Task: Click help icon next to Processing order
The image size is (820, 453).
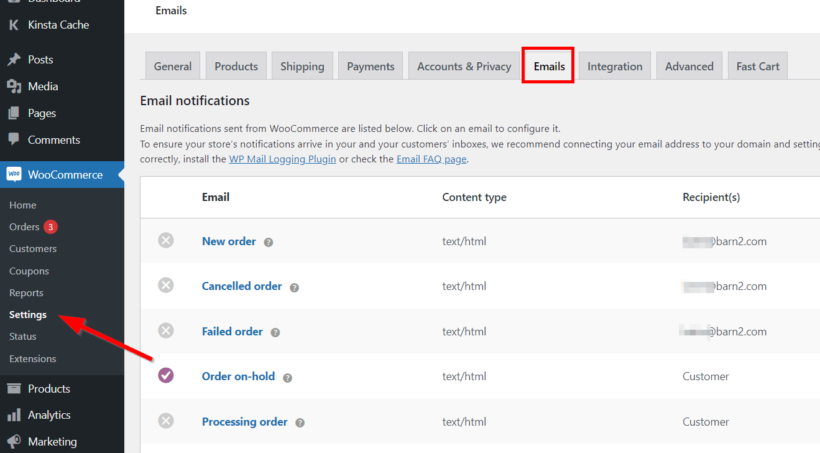Action: pyautogui.click(x=300, y=423)
